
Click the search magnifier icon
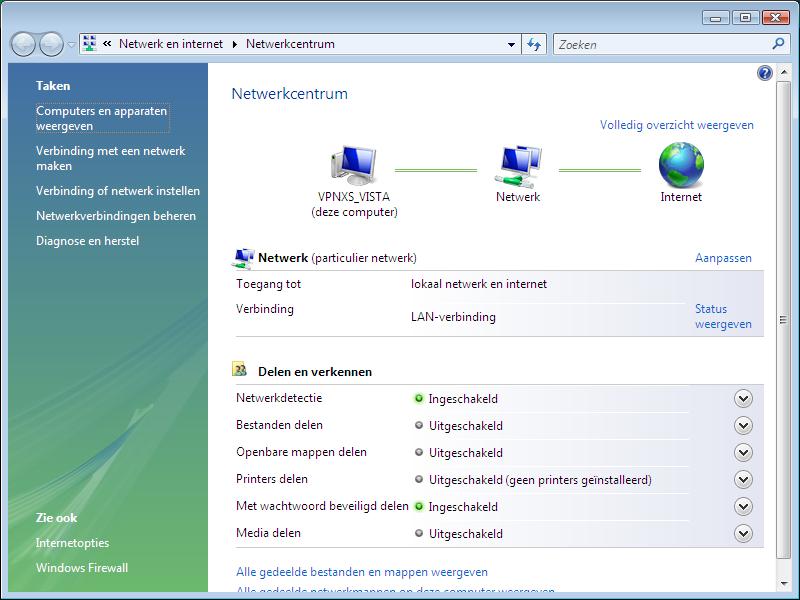click(x=779, y=44)
